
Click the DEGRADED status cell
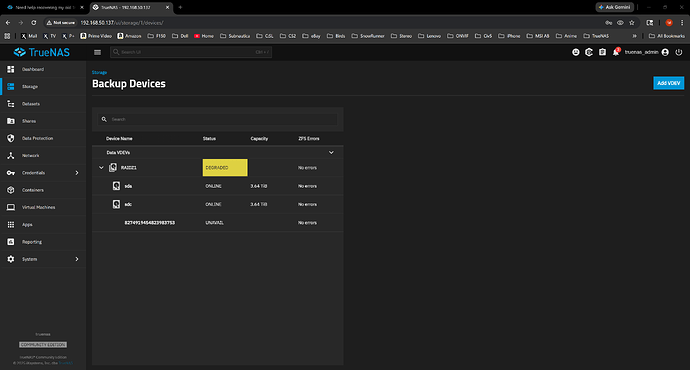[225, 168]
